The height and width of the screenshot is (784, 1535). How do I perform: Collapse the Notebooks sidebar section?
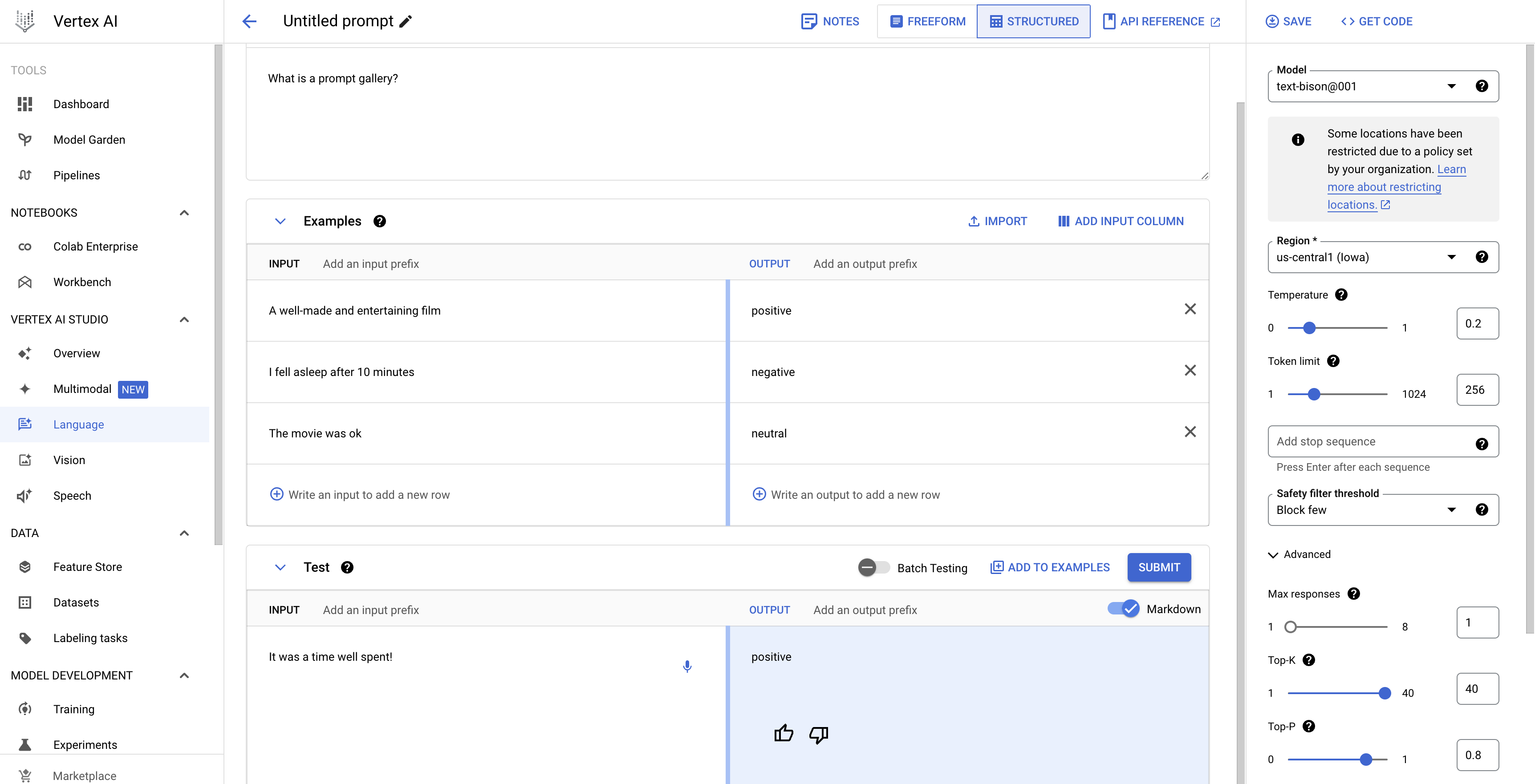click(184, 213)
